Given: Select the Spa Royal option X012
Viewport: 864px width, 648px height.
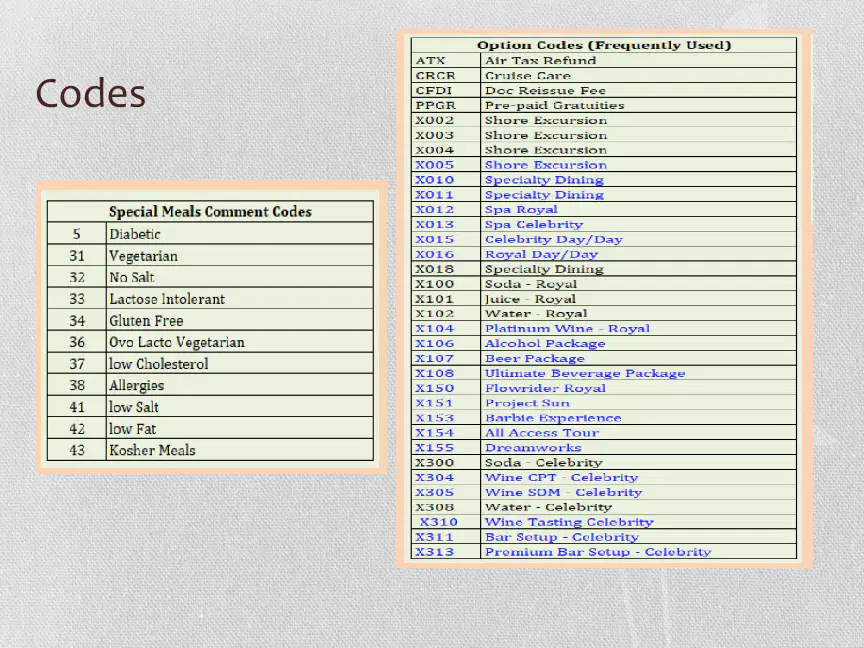Looking at the screenshot, I should click(x=521, y=209).
